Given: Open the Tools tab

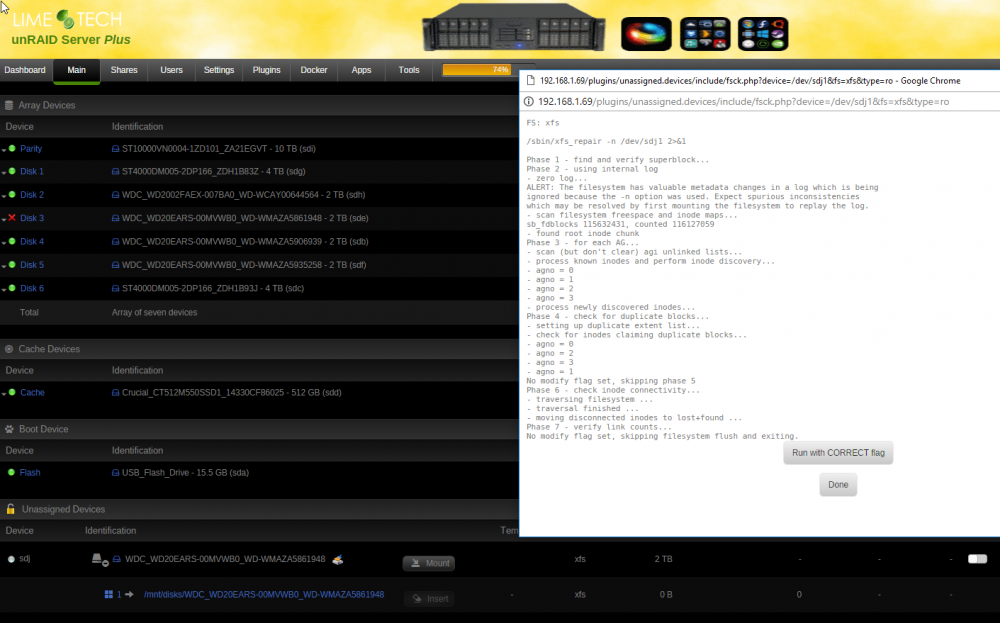Looking at the screenshot, I should click(x=409, y=70).
